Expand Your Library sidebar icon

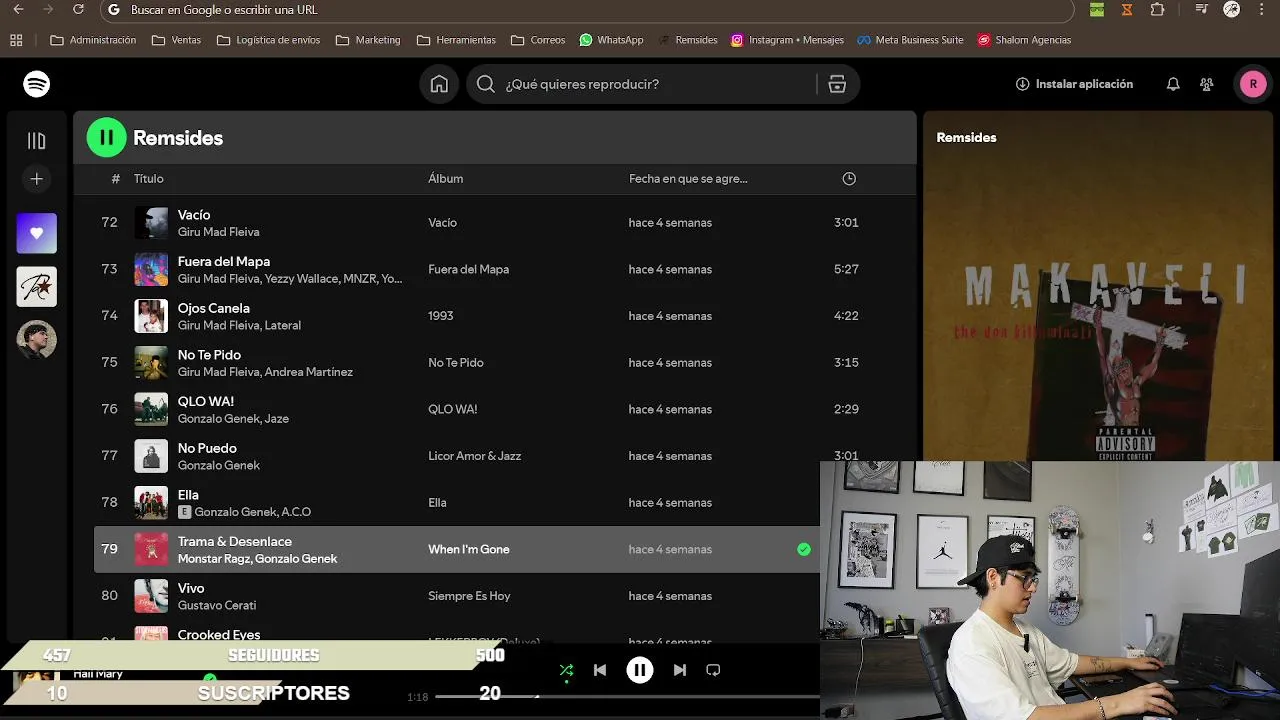point(37,141)
